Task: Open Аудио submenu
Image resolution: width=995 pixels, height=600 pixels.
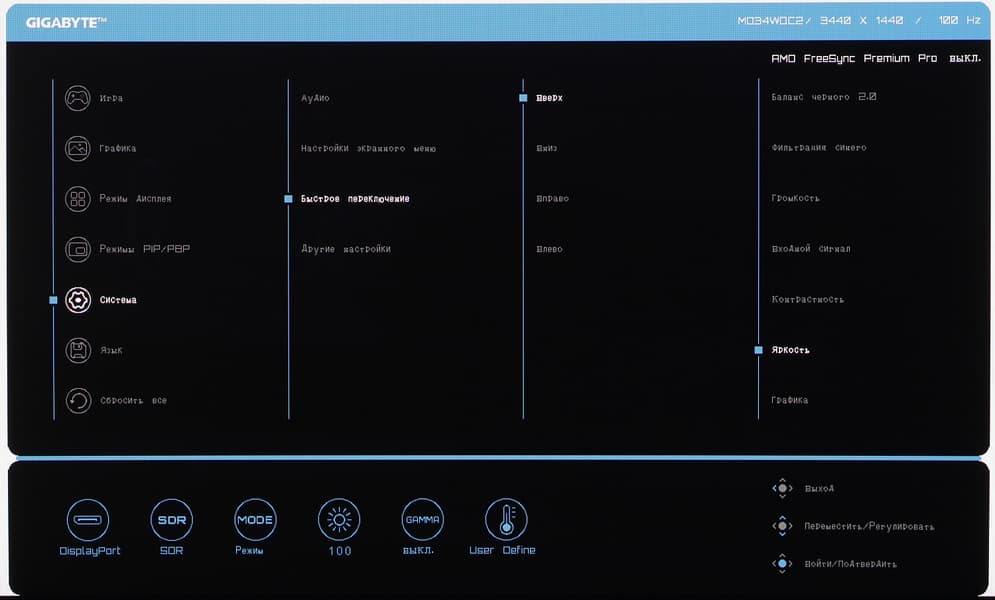Action: pyautogui.click(x=315, y=98)
